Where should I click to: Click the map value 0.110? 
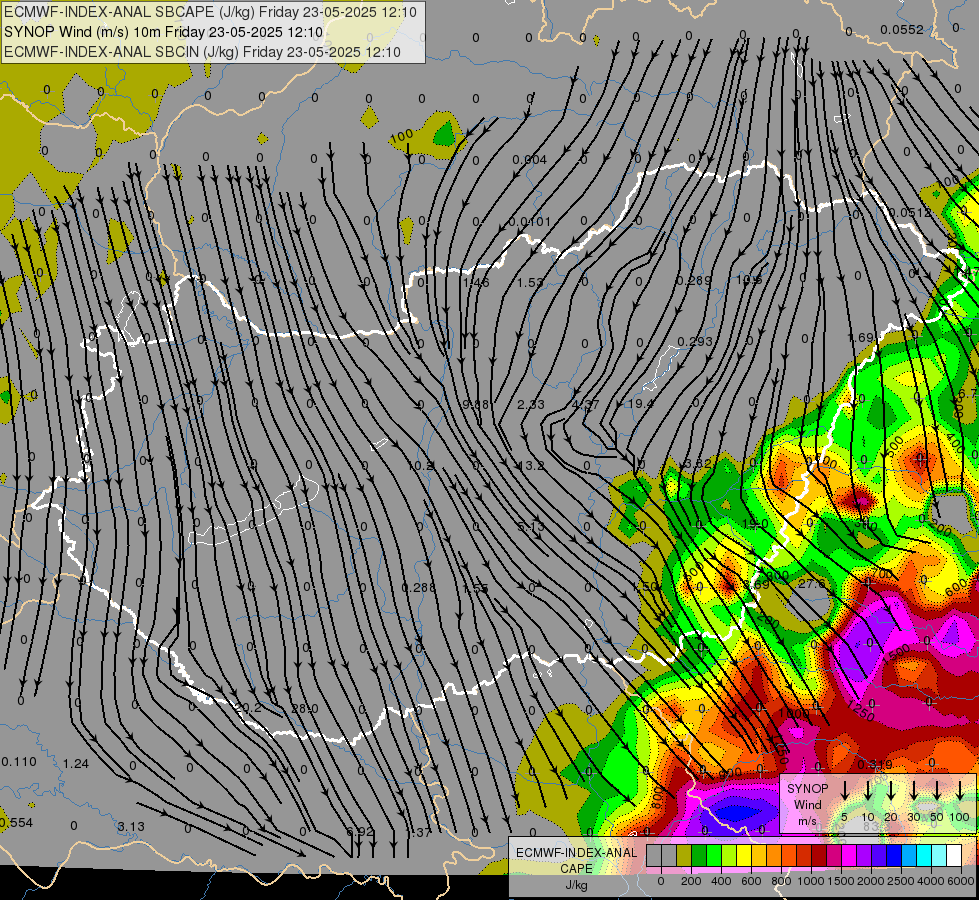tap(19, 762)
